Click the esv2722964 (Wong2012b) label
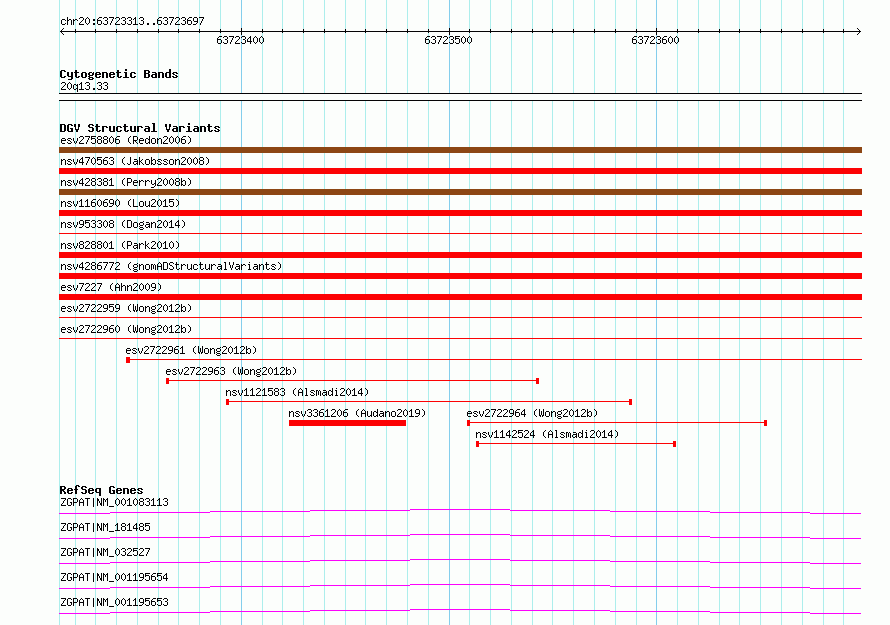 (532, 413)
